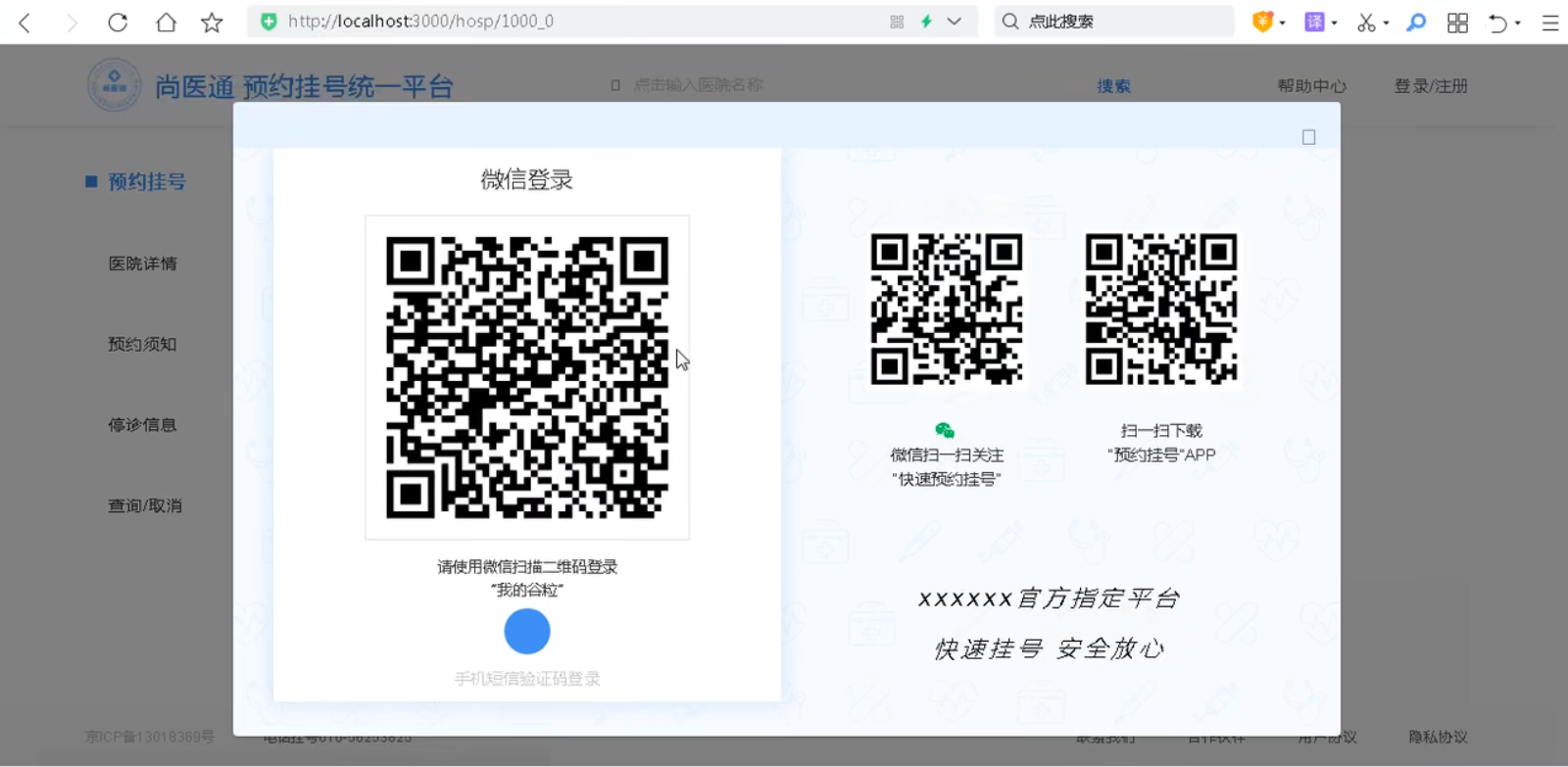1568x767 pixels.
Task: Select 预约须知 sidebar item
Action: [x=143, y=344]
